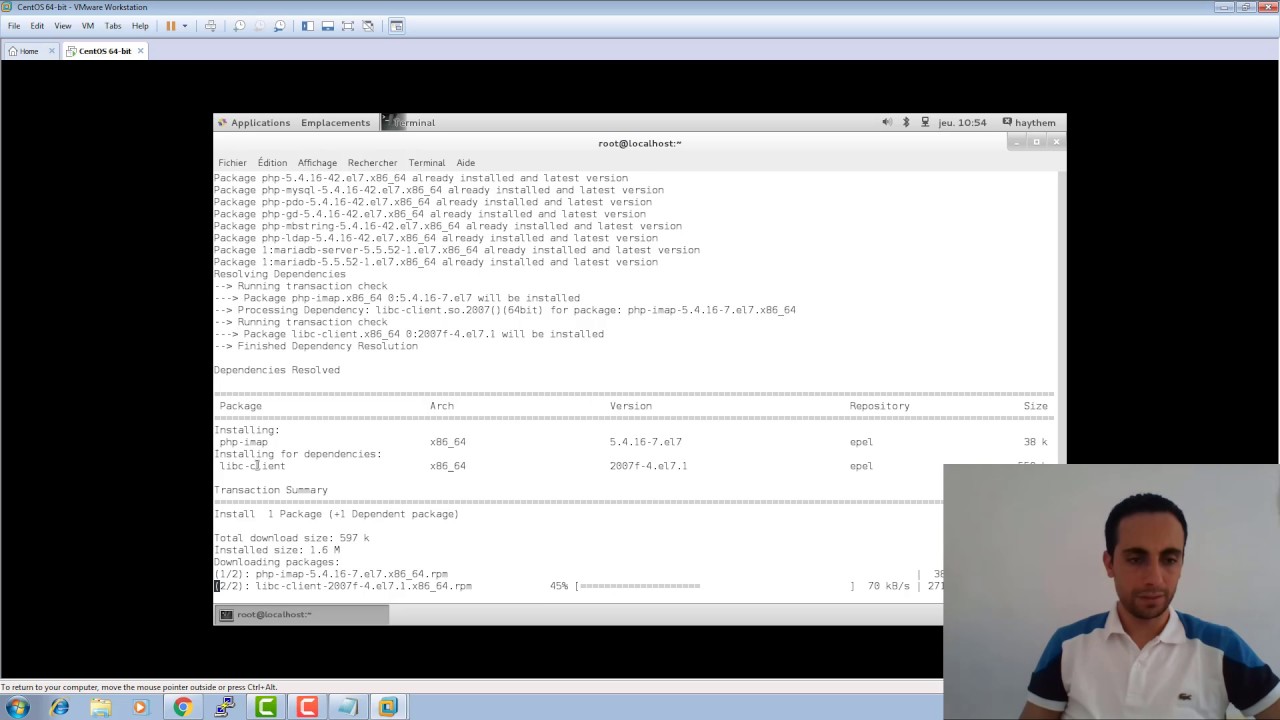This screenshot has width=1280, height=720.
Task: Pause the virtual machine with the suspend icon
Action: [x=171, y=26]
